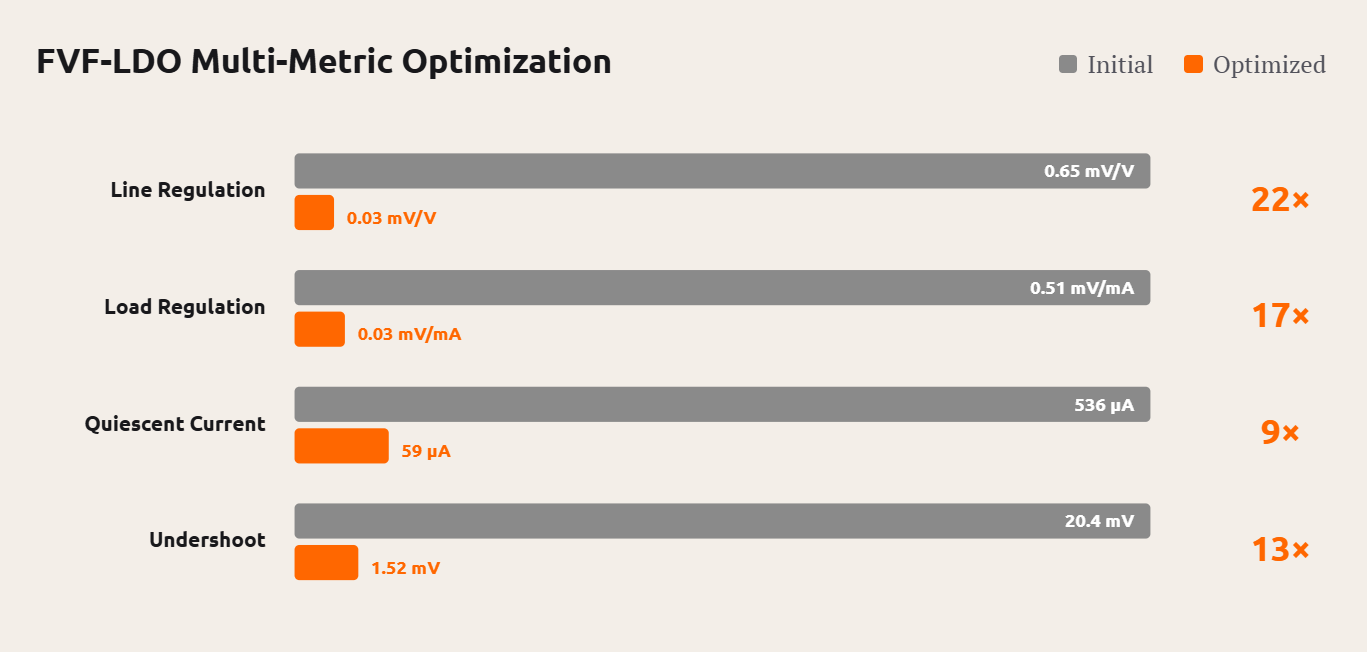Click the orange 59 µA optimized bar

tap(341, 446)
